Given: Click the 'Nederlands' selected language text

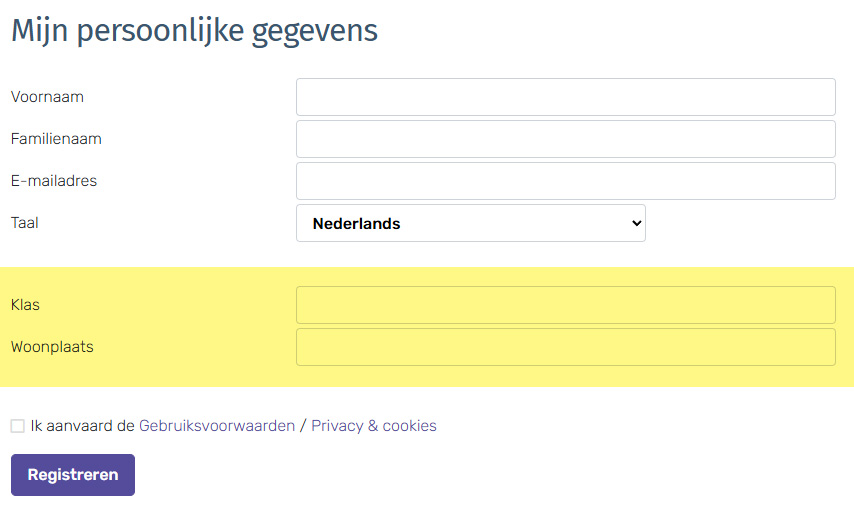Looking at the screenshot, I should coord(357,224).
